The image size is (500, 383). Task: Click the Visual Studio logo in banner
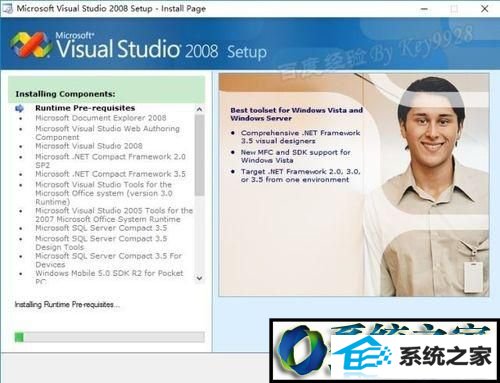31,45
